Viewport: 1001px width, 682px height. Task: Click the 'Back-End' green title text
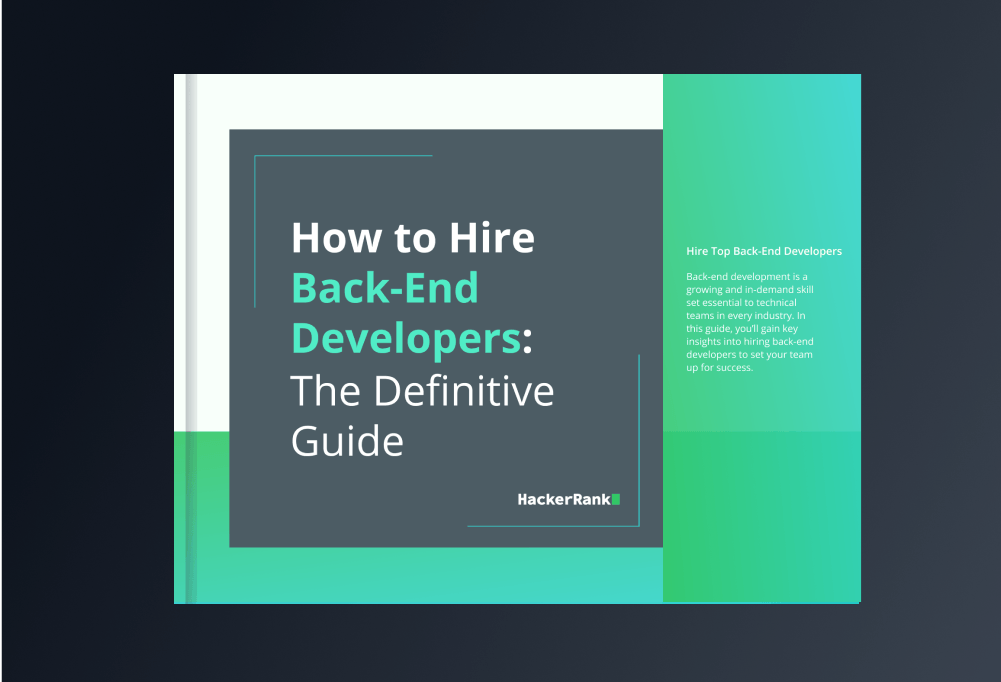(385, 288)
